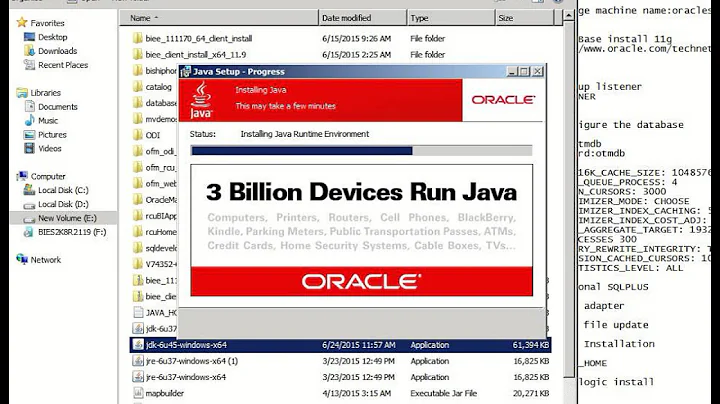Click the jre-6u37-windows-x64 (1) application icon

click(x=138, y=361)
